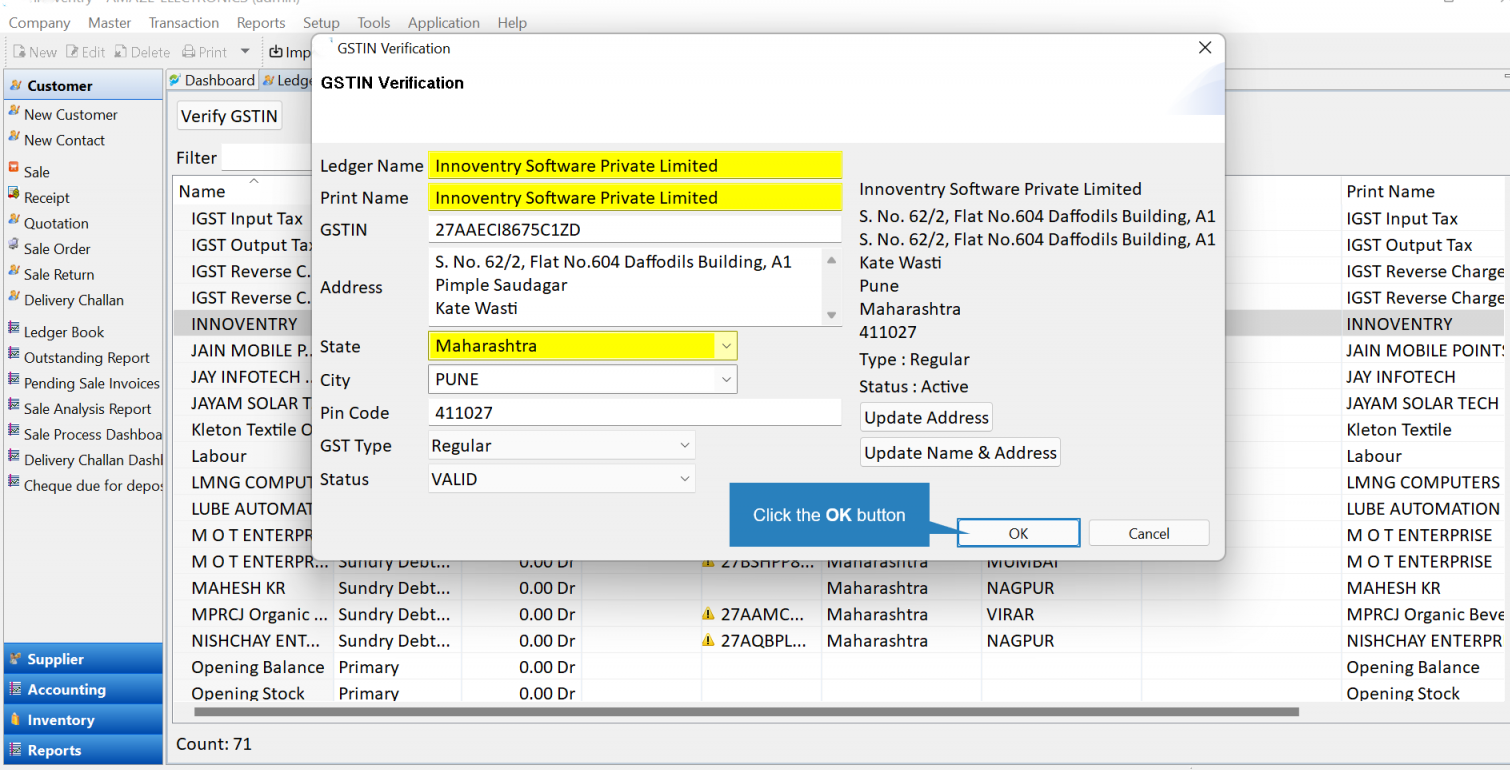Click the Import toolbar button
This screenshot has width=1510, height=770.
(290, 52)
